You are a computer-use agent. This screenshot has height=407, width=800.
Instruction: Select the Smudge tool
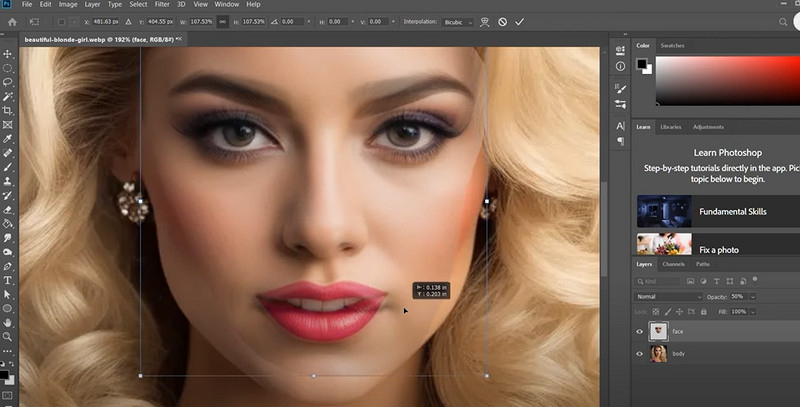(x=8, y=238)
